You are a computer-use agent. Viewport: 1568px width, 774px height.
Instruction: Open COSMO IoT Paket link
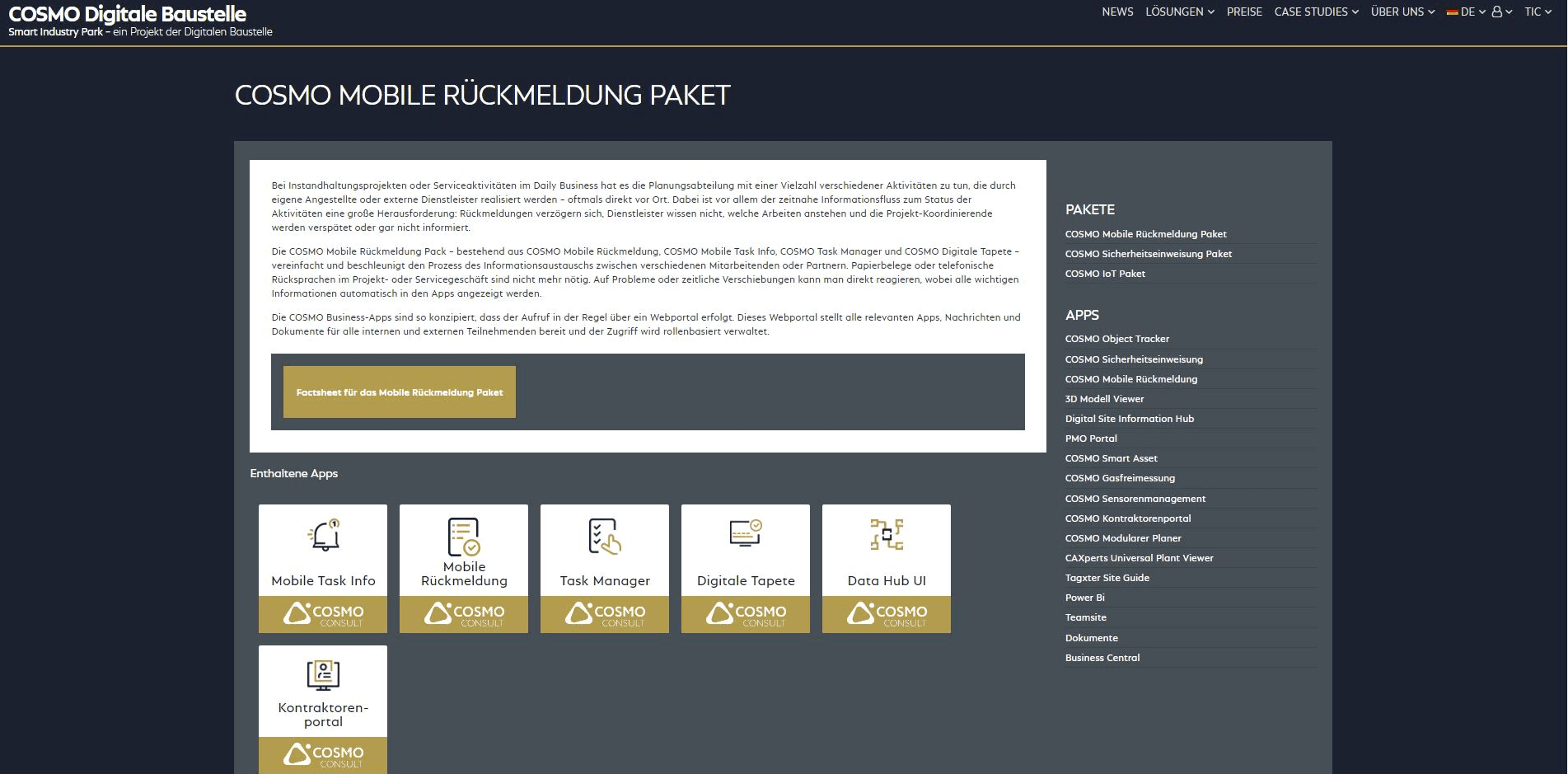(1105, 274)
